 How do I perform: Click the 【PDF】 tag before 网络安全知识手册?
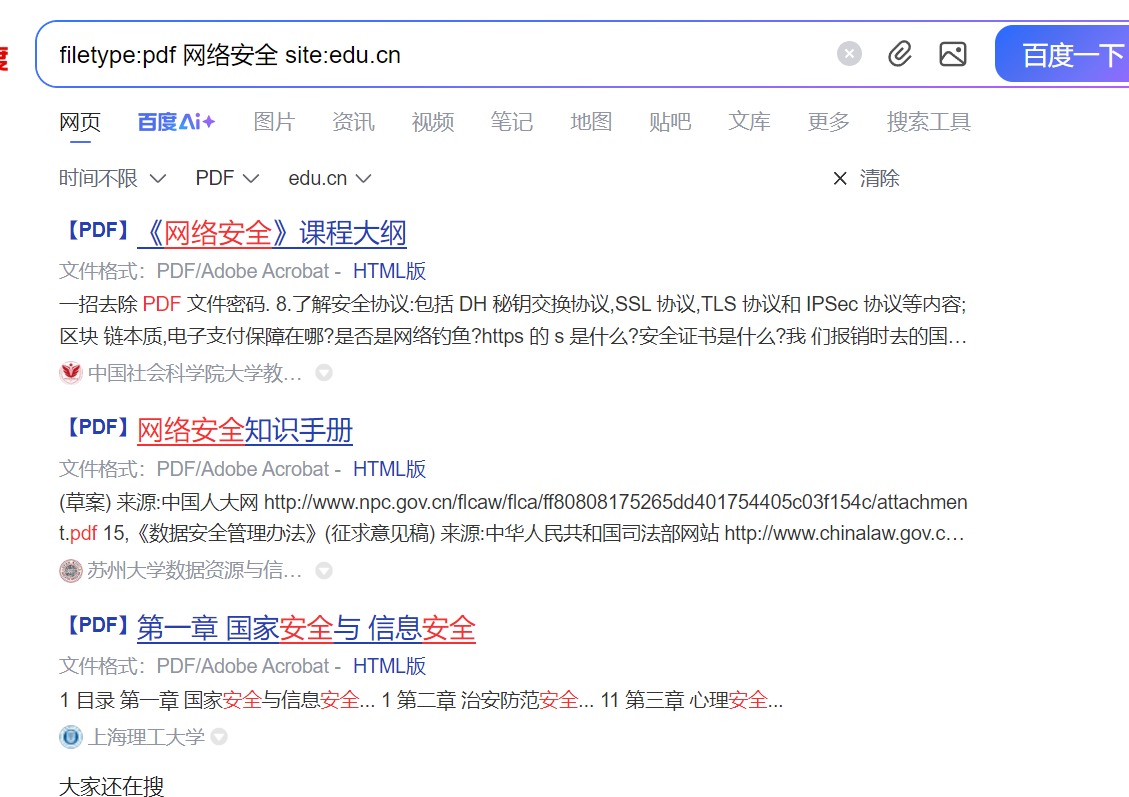tap(97, 427)
